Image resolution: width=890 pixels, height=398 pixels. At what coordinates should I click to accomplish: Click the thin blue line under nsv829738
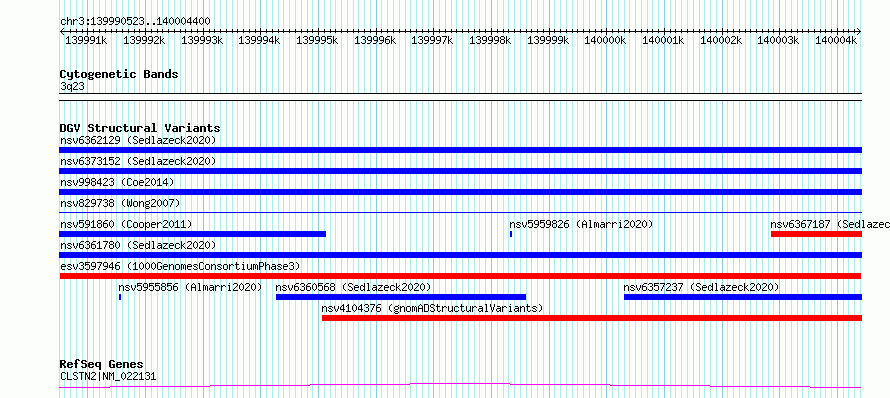[x=460, y=212]
